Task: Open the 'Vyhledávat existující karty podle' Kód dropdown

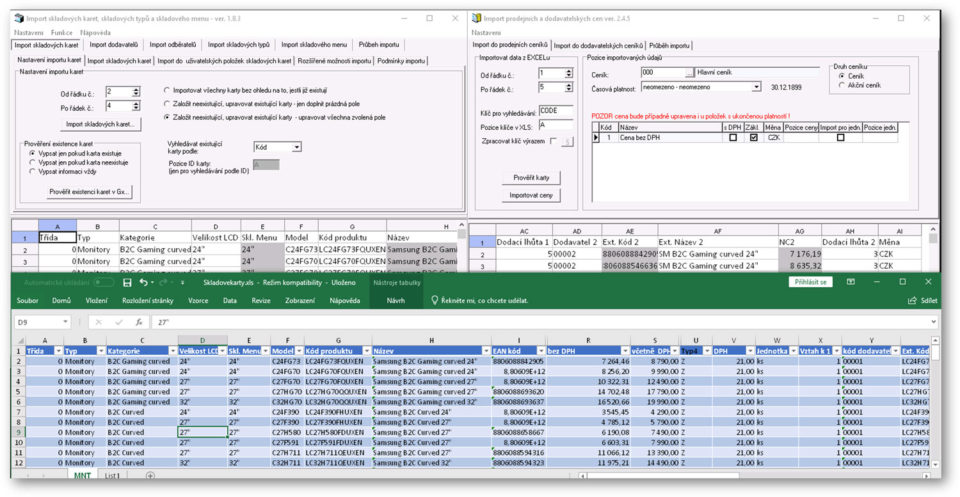Action: pyautogui.click(x=296, y=147)
